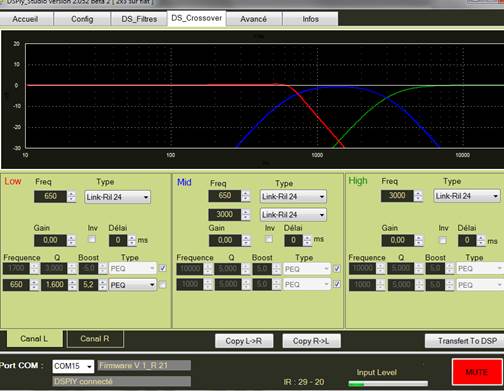
Task: Adjust the High Freq stepper arrows
Action: [418, 195]
